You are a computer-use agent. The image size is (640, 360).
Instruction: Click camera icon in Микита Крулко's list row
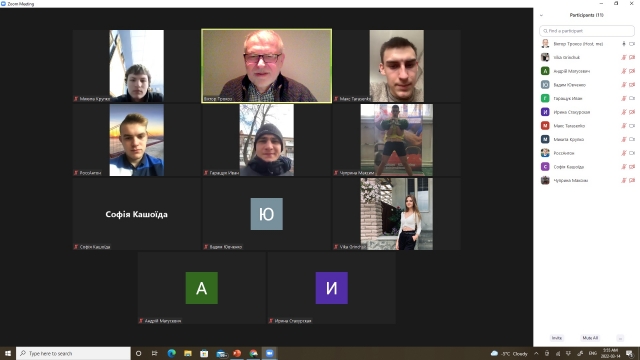pos(632,139)
